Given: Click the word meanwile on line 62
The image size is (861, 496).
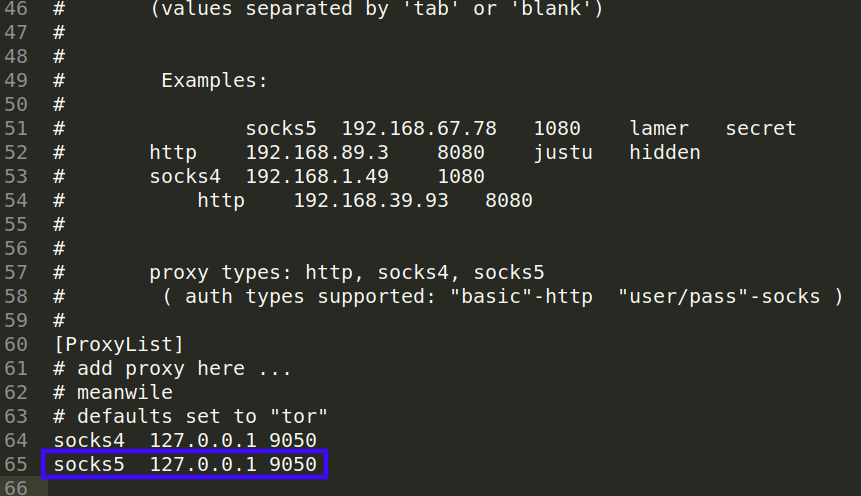Looking at the screenshot, I should (125, 392).
